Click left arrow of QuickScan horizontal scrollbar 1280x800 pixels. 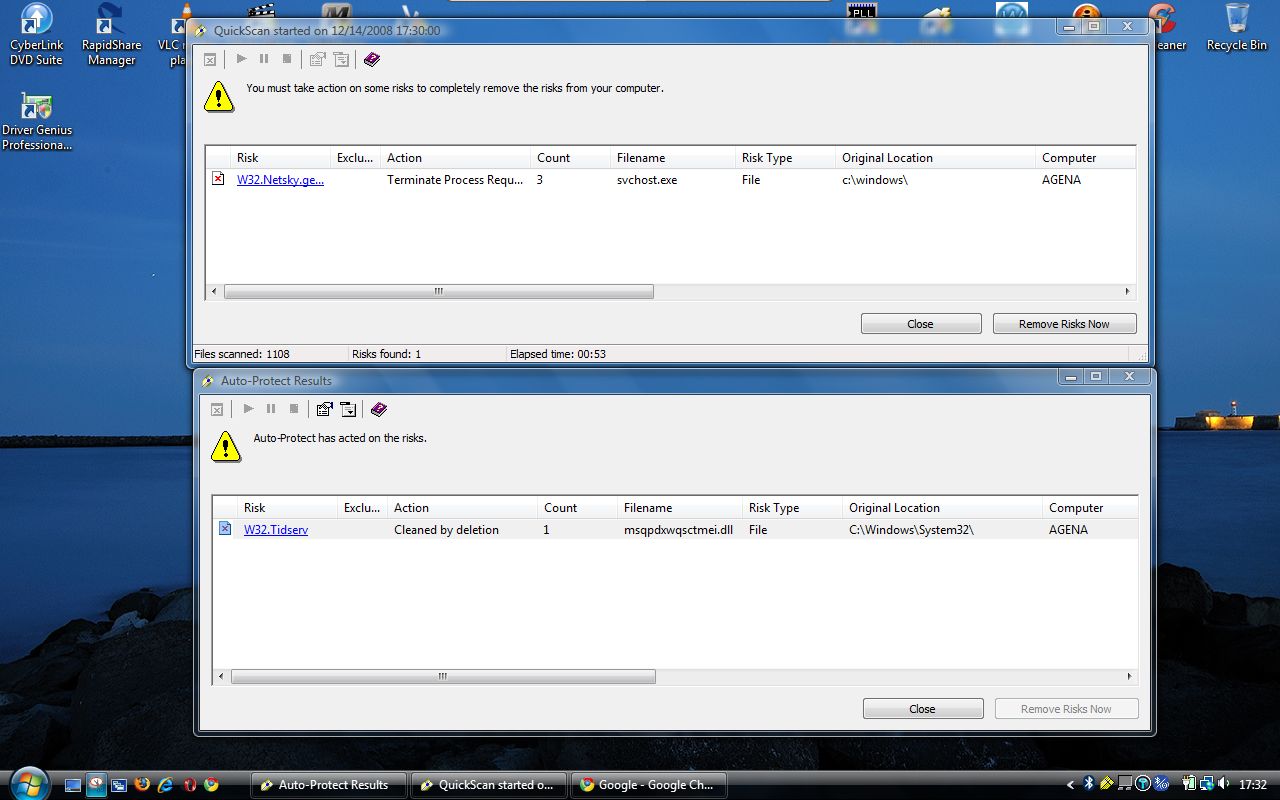click(214, 292)
